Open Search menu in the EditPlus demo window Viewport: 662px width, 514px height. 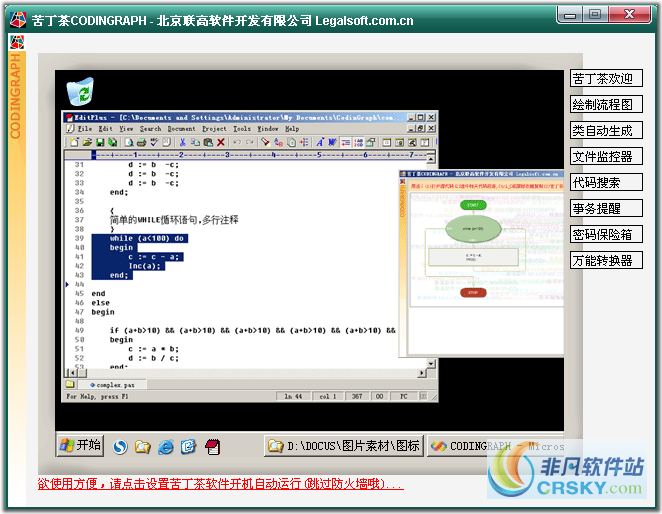tap(150, 129)
